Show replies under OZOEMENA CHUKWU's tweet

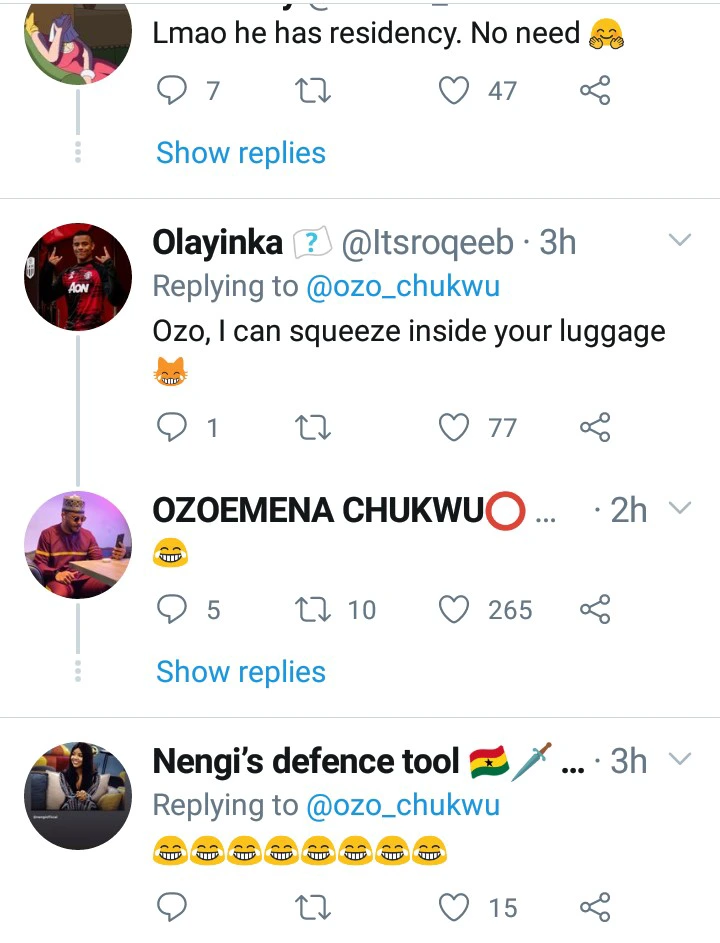pyautogui.click(x=241, y=672)
